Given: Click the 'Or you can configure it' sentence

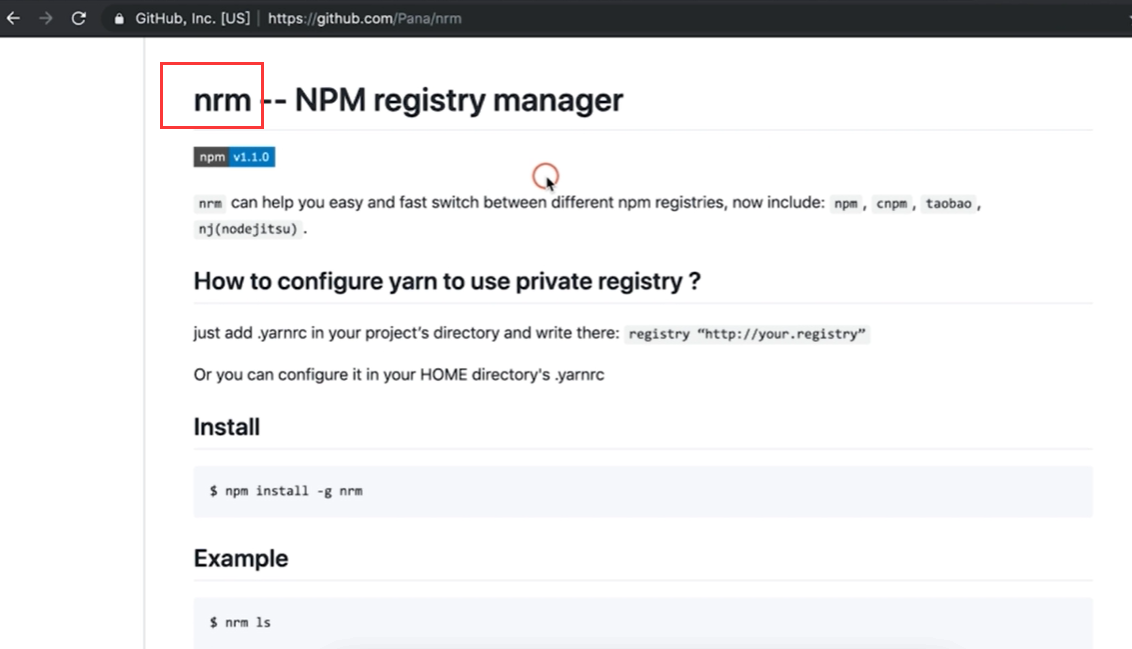Looking at the screenshot, I should point(399,375).
